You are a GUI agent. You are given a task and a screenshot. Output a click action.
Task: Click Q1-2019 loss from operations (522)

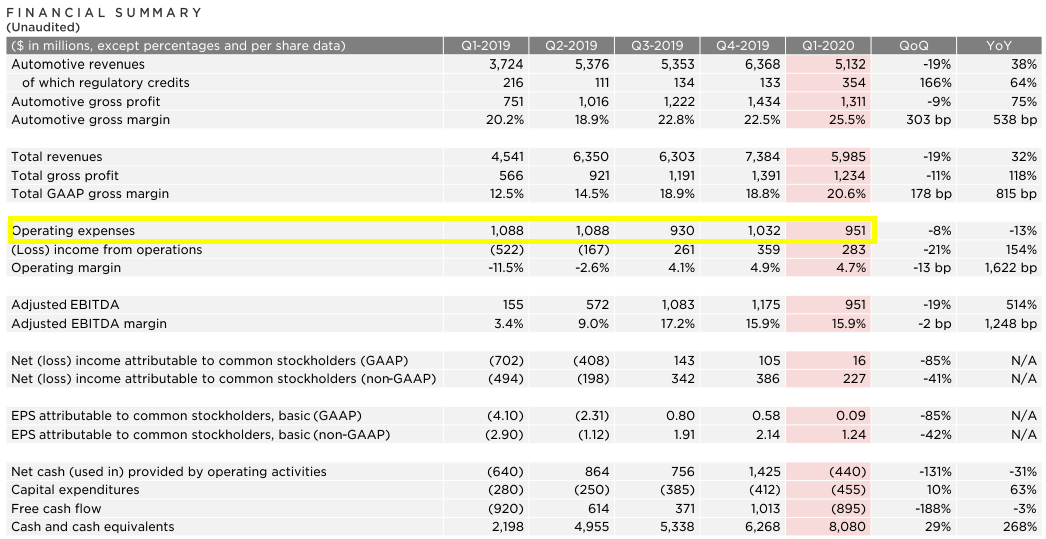coord(506,249)
